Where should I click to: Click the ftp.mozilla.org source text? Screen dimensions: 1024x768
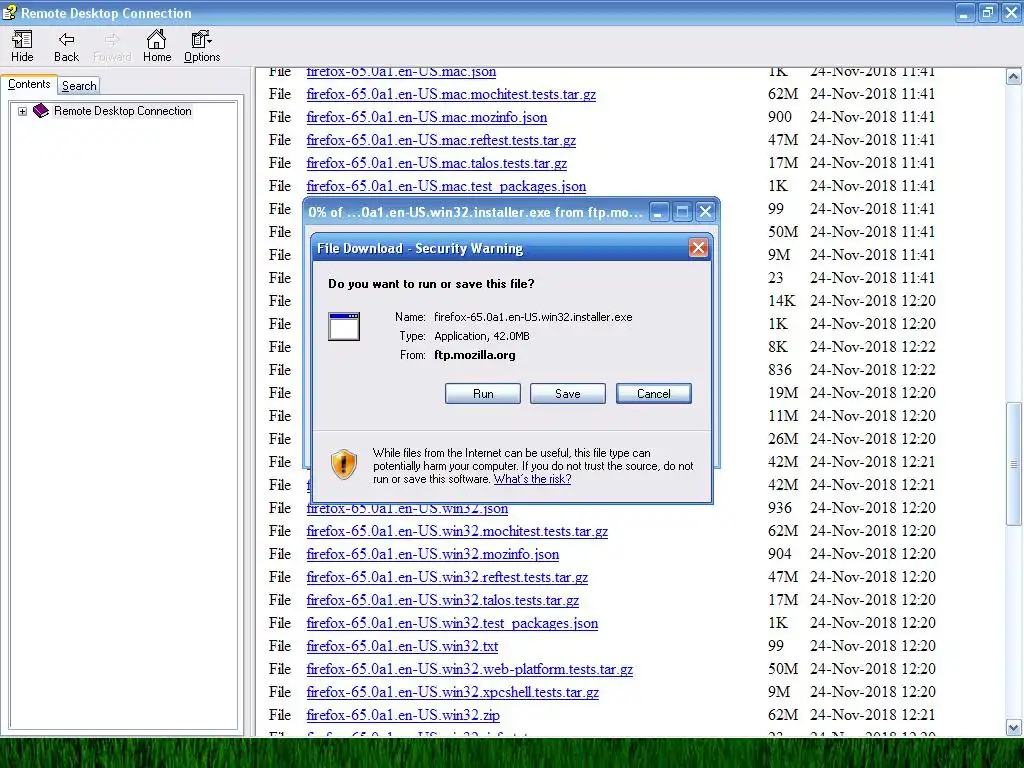pos(475,355)
